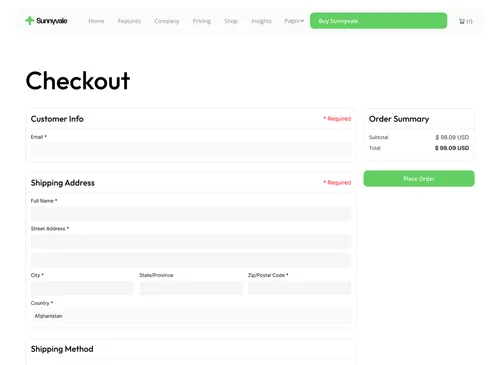Click the State/Province field
Image resolution: width=500 pixels, height=365 pixels.
[191, 288]
